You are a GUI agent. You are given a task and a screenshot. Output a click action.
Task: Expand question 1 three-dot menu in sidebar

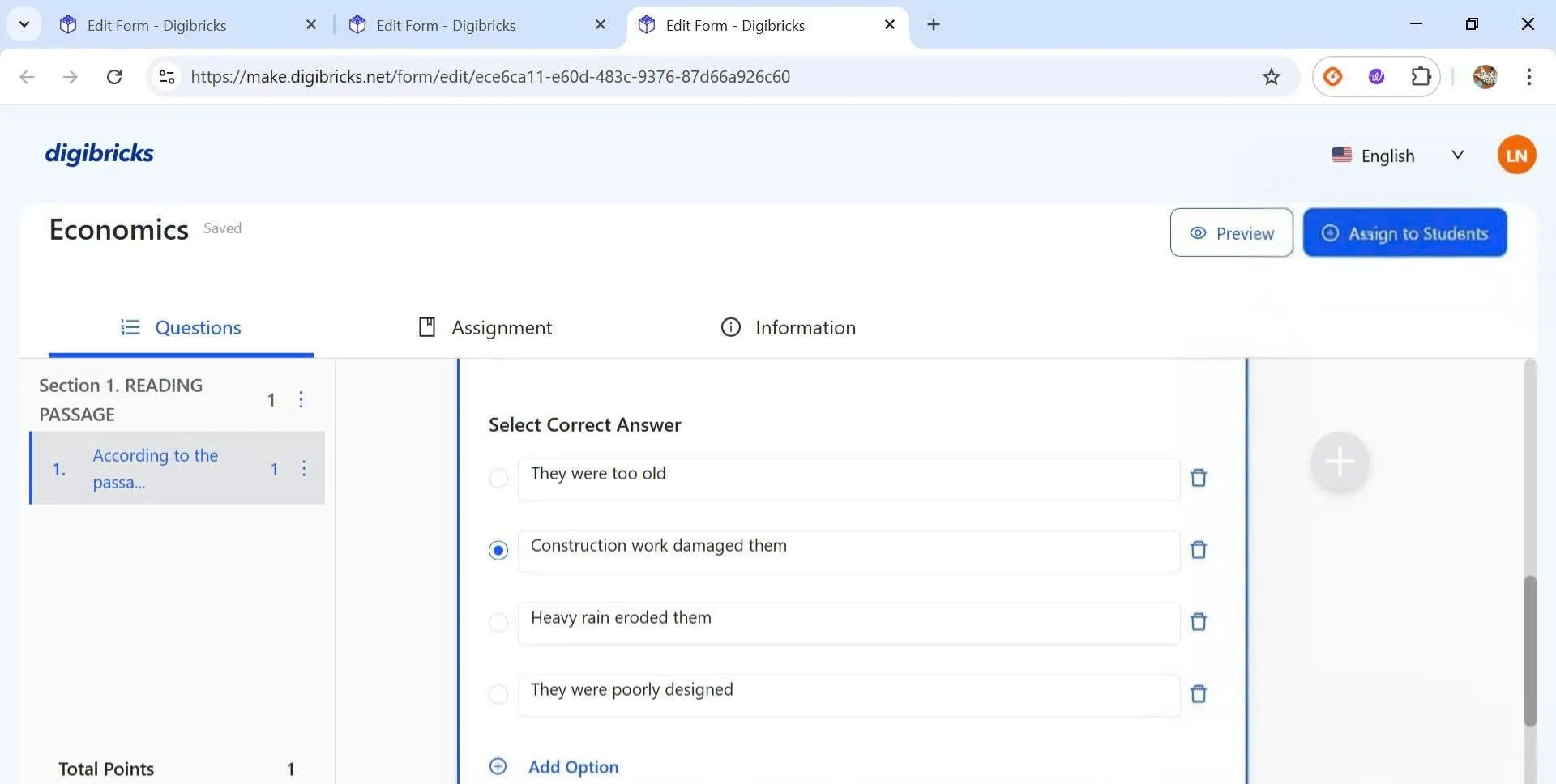click(x=304, y=469)
